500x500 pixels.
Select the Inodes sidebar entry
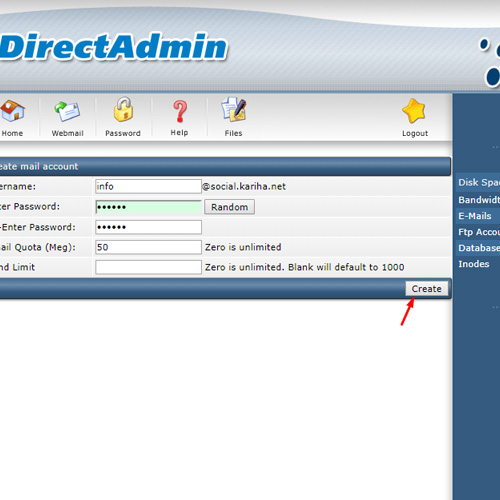[478, 264]
